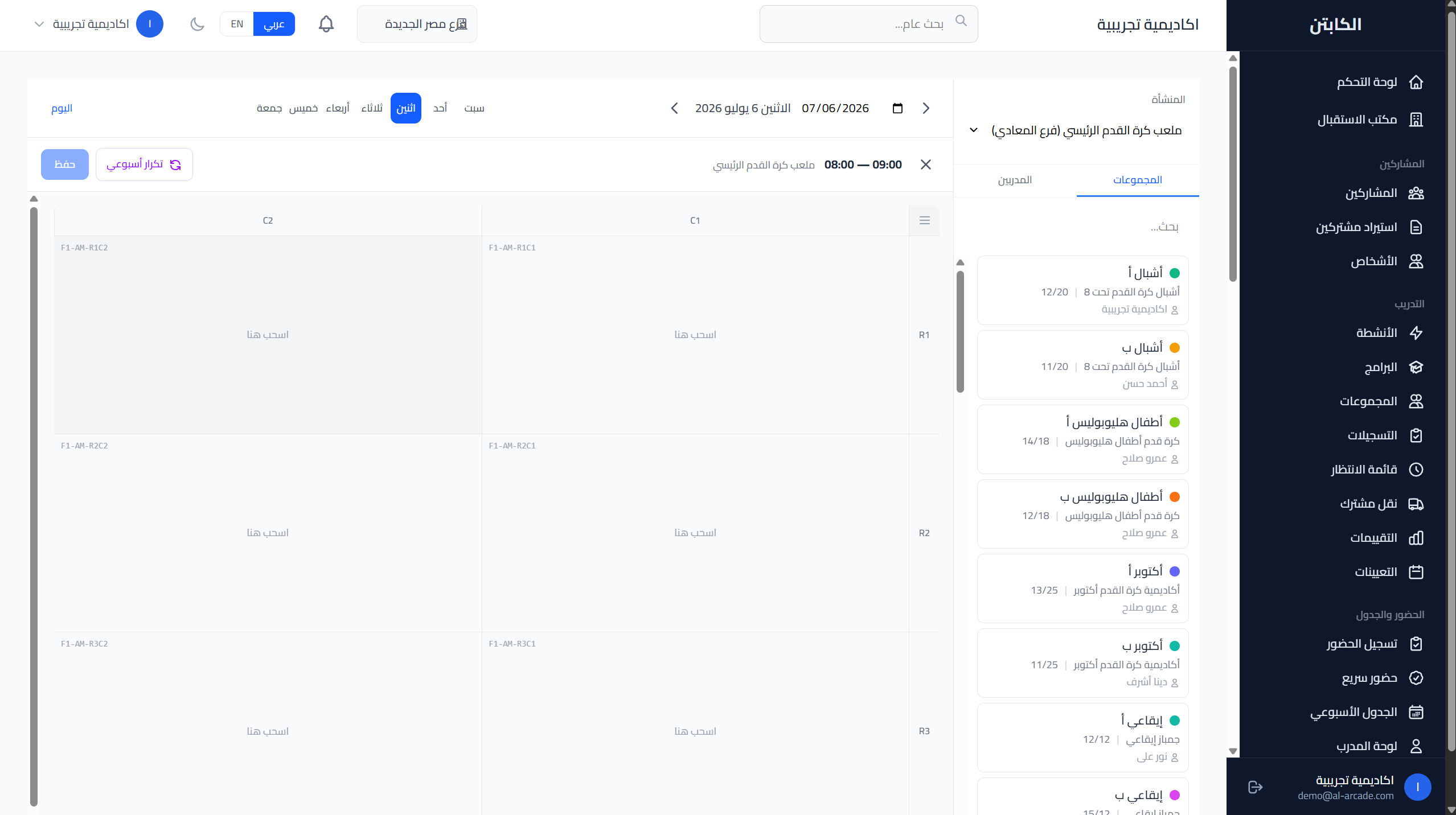Screen dimensions: 1456x815
Task: Go to the next day with the right arrow
Action: click(926, 108)
